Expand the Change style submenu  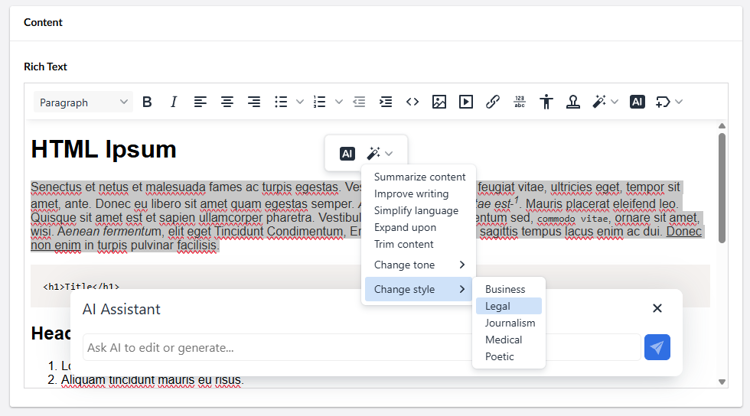point(419,289)
